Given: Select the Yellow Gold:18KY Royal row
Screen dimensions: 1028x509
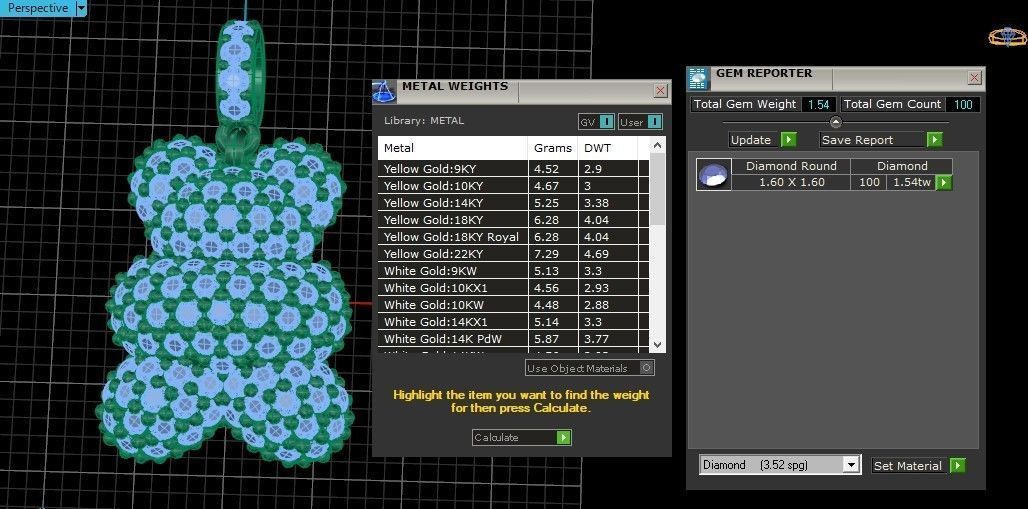Looking at the screenshot, I should click(x=513, y=237).
